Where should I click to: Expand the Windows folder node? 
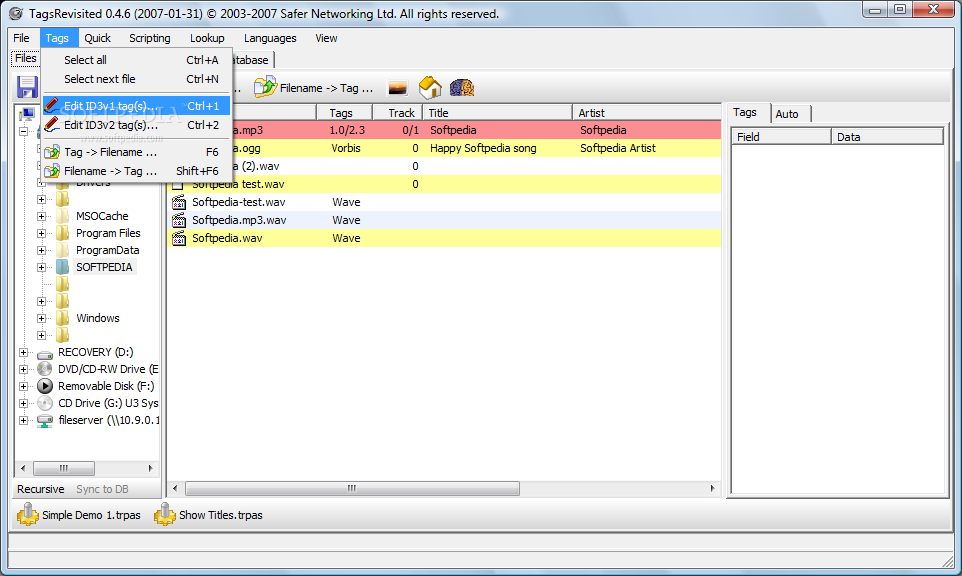41,318
